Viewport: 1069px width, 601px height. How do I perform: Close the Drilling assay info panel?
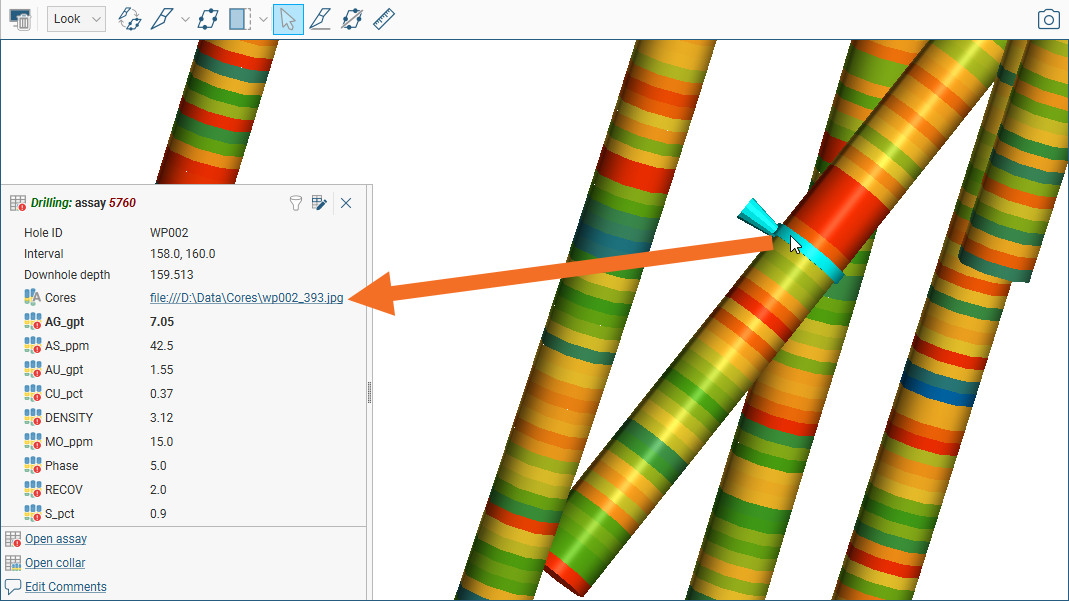coord(346,203)
